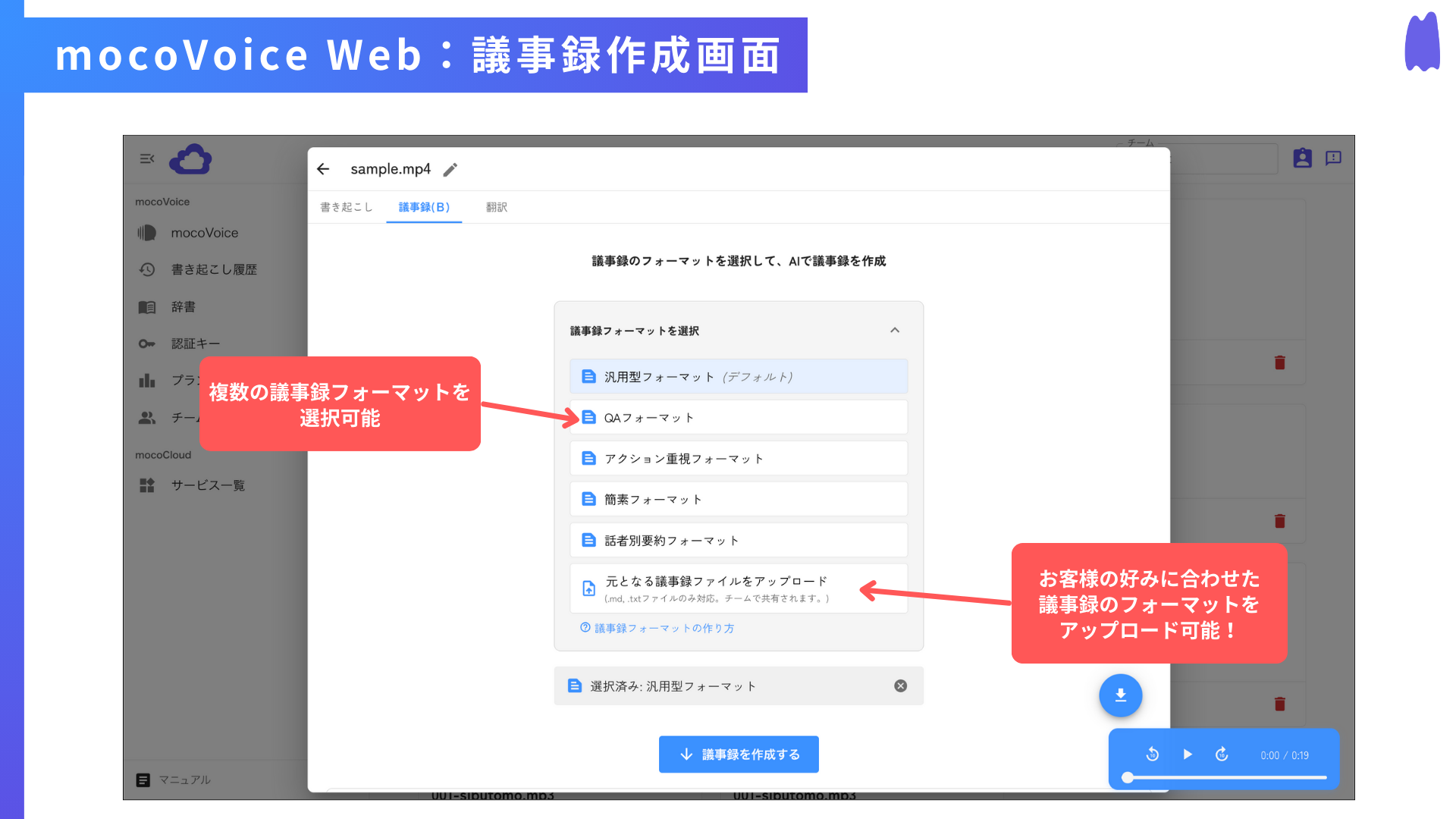
Task: Click the dictionary book icon
Action: [147, 307]
